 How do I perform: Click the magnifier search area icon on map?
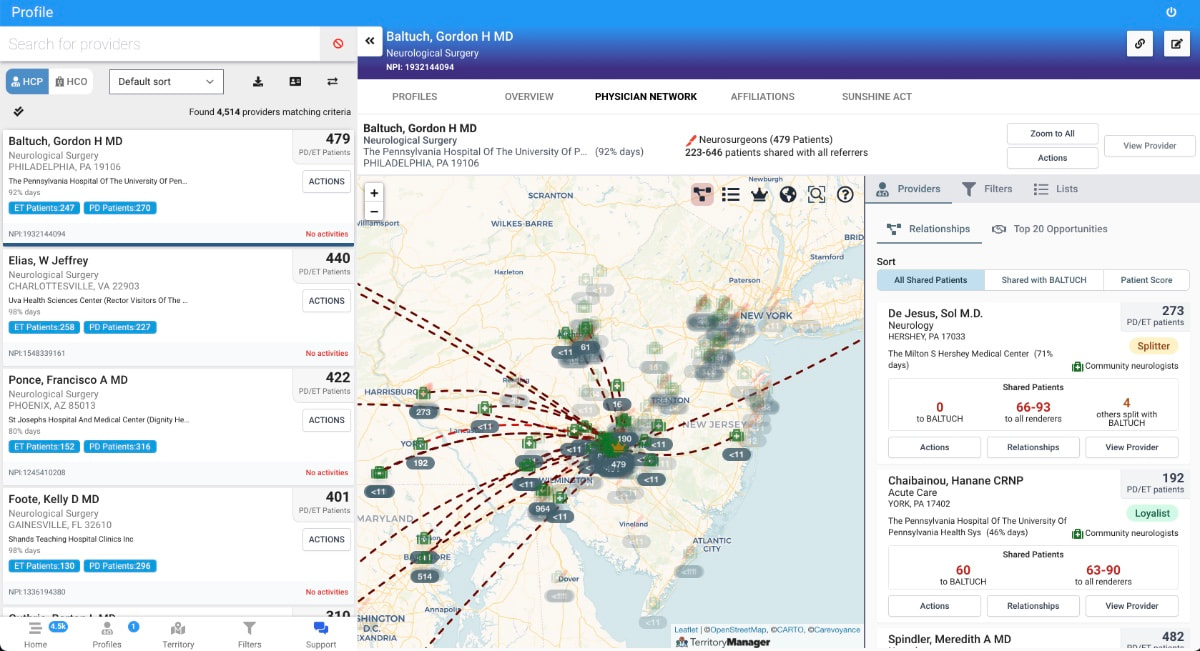click(816, 194)
